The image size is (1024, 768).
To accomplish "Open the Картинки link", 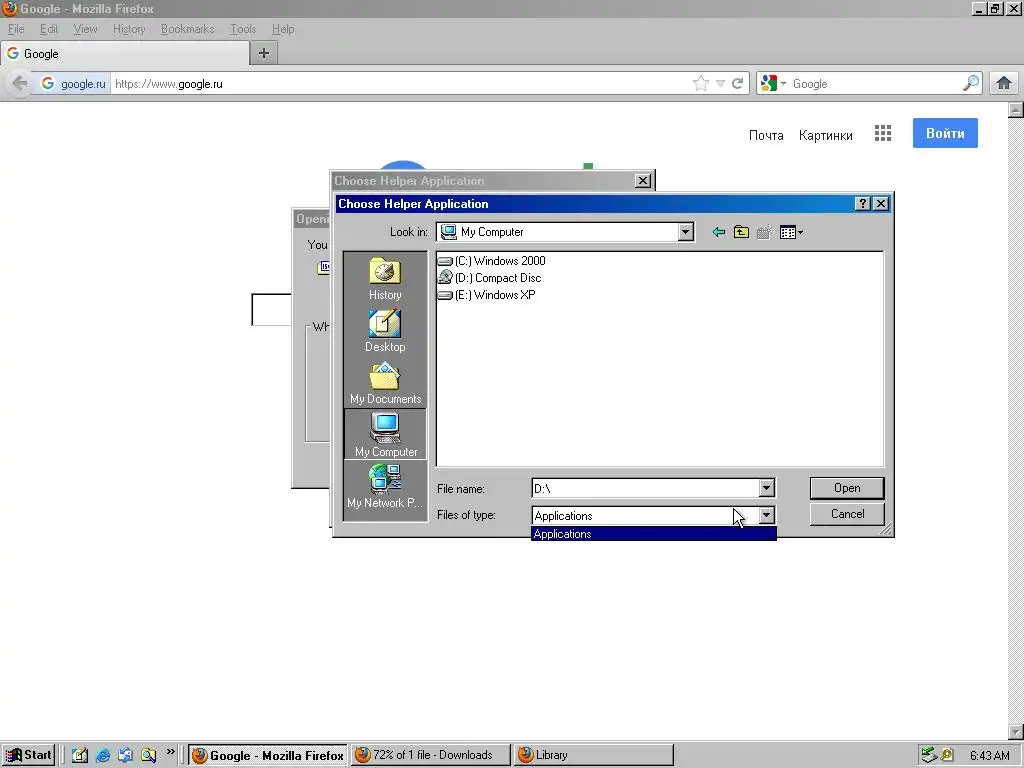I will [825, 135].
